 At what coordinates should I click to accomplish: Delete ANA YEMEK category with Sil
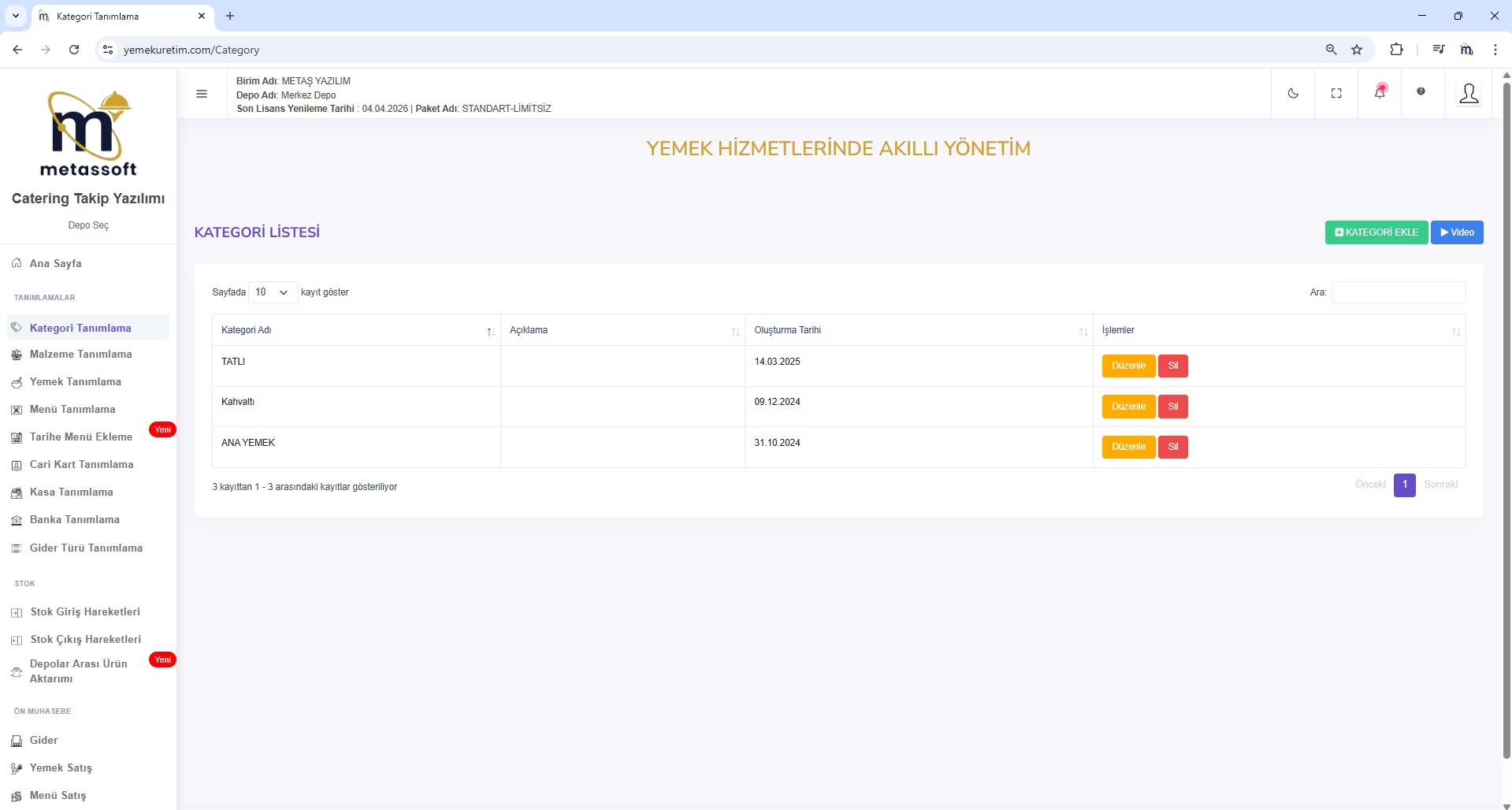coord(1172,447)
